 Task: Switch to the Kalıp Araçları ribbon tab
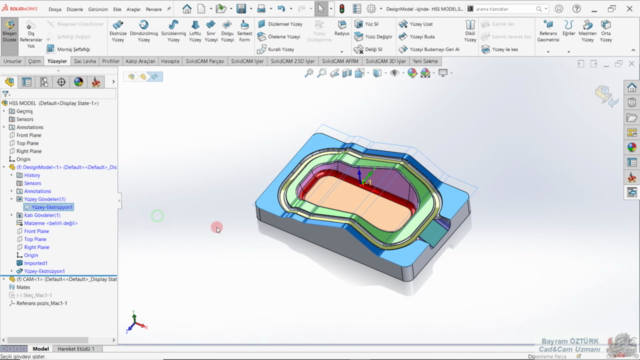click(140, 61)
